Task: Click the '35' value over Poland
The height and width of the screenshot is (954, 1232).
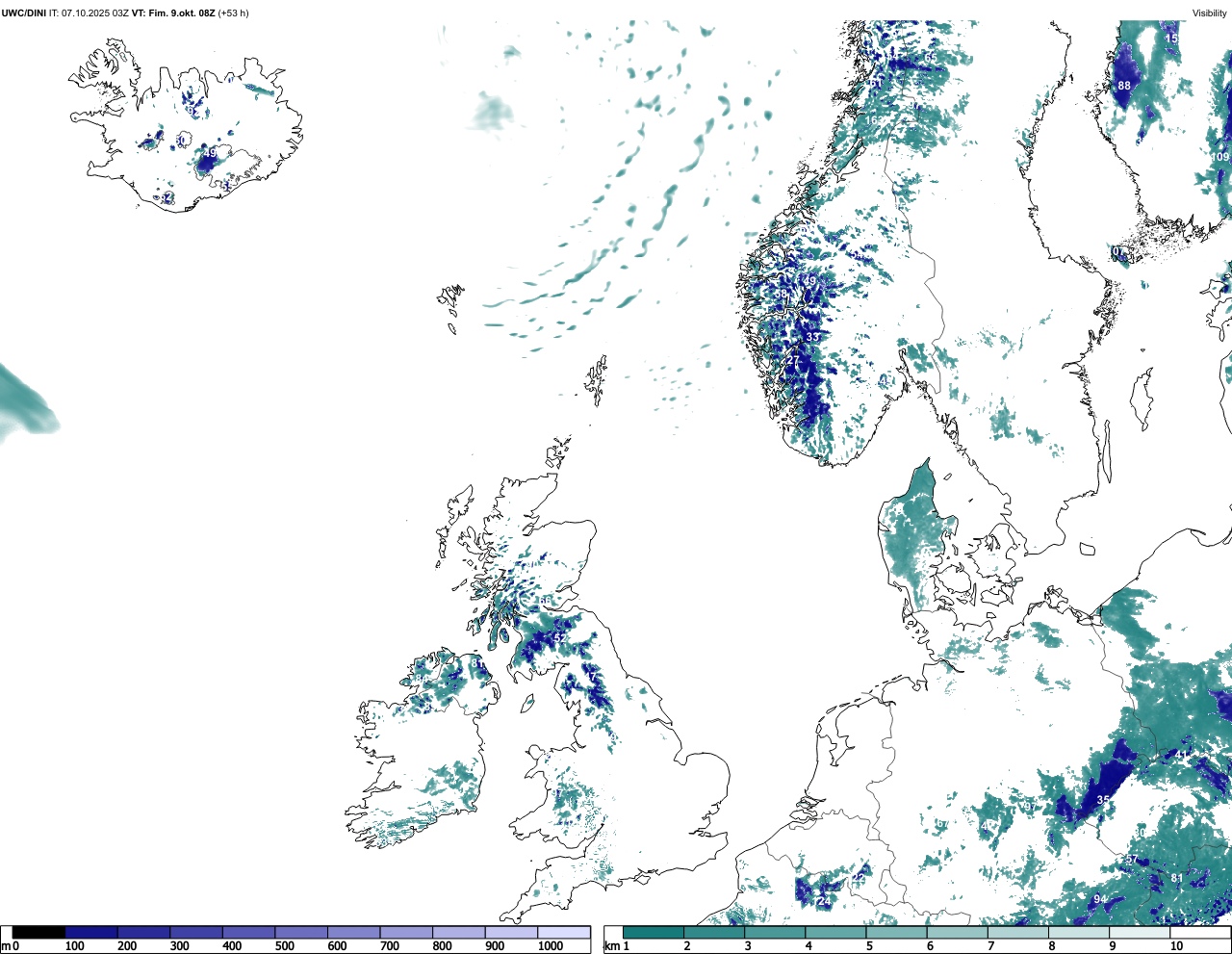Action: point(1103,800)
